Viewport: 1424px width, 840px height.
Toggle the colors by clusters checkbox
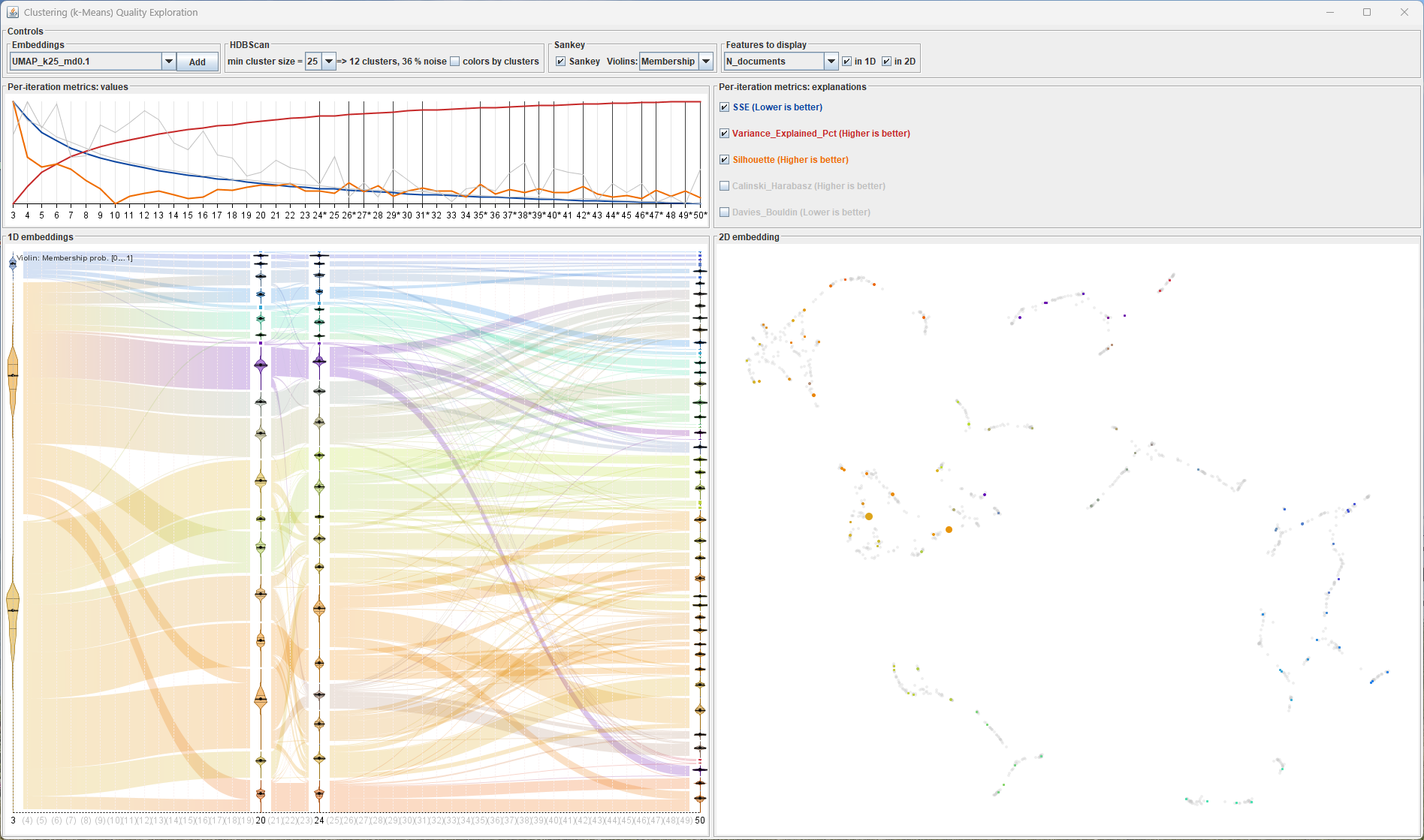455,62
